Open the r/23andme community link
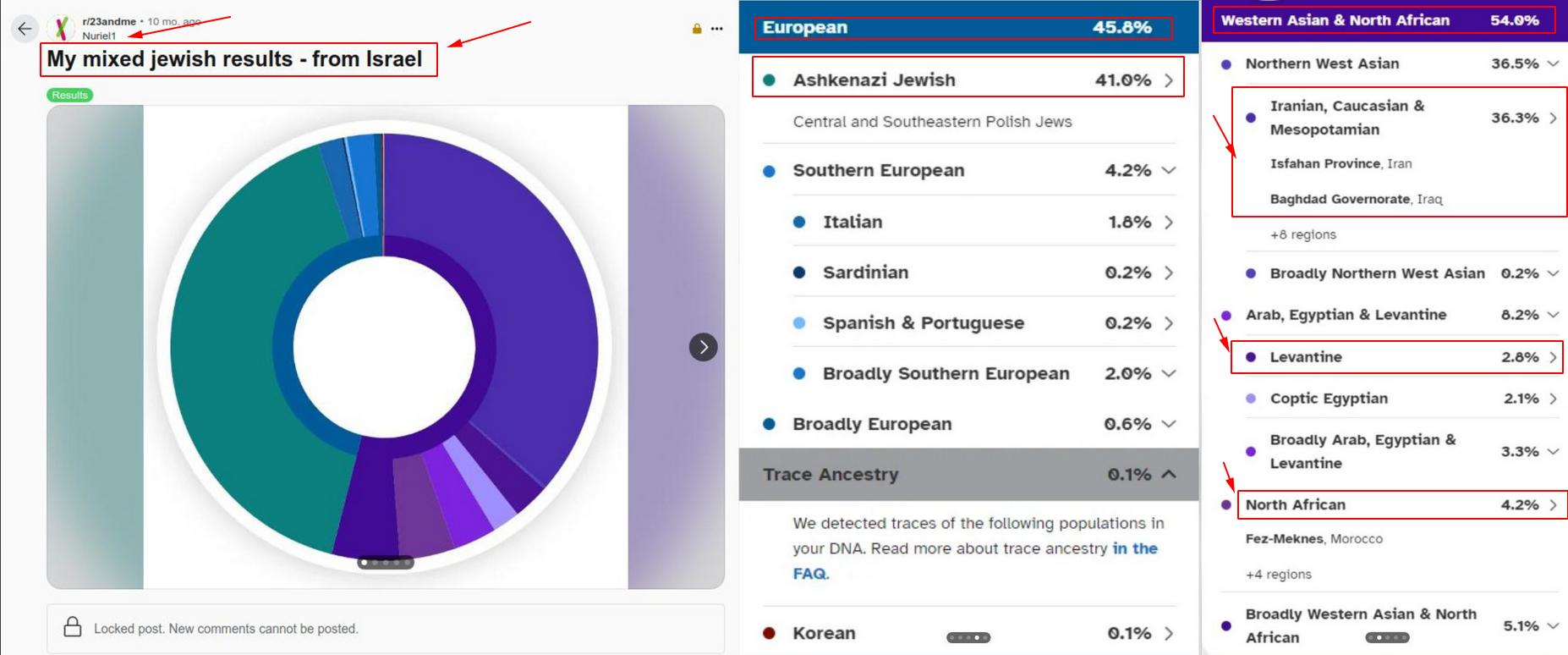The image size is (1568, 655). coord(109,21)
